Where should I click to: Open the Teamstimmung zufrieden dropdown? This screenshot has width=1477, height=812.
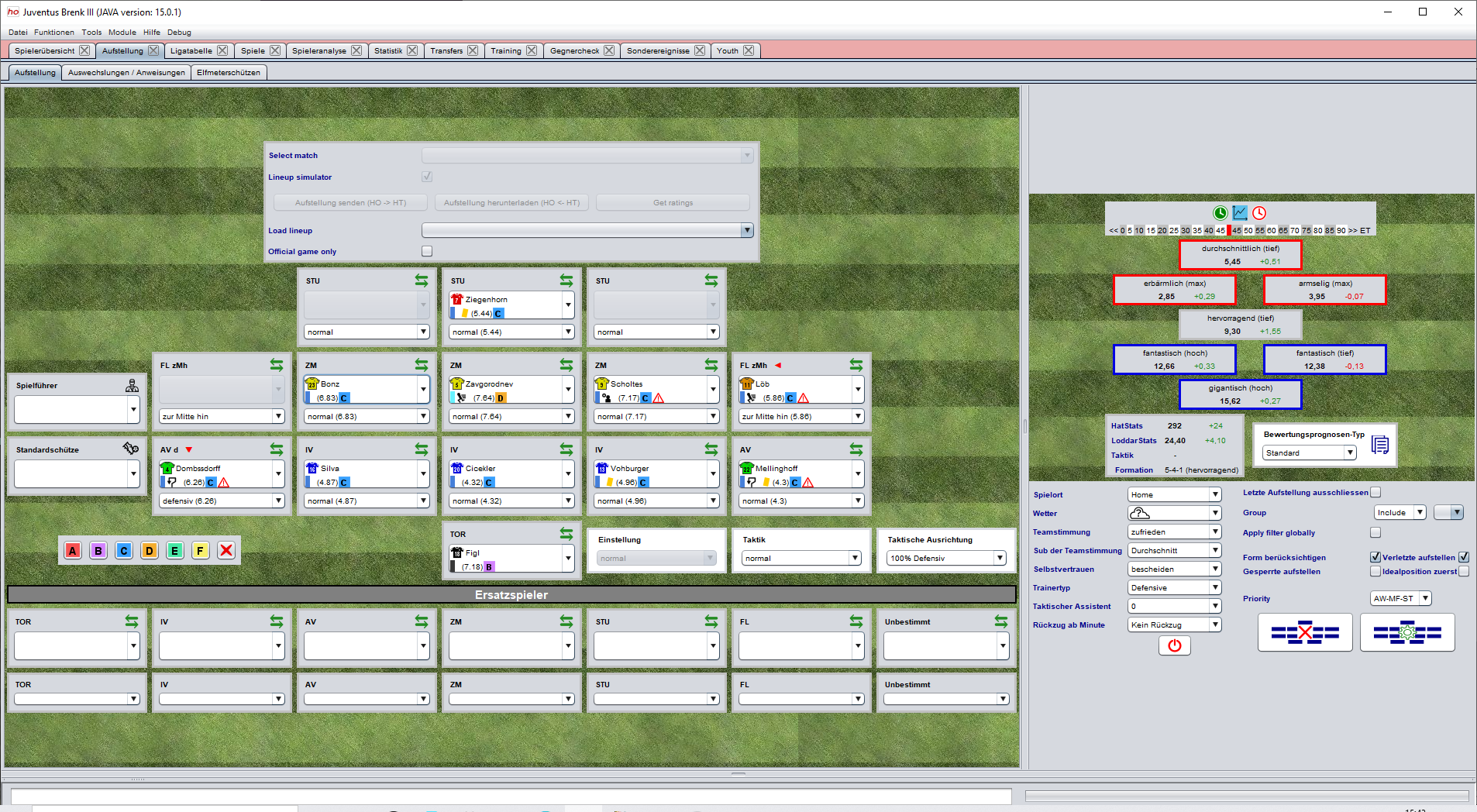1175,532
